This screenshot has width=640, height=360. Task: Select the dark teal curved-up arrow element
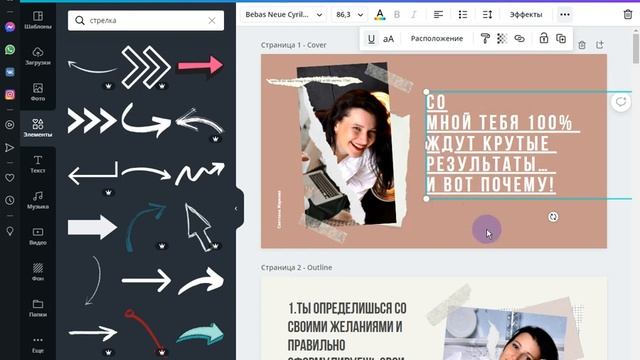coord(146,227)
